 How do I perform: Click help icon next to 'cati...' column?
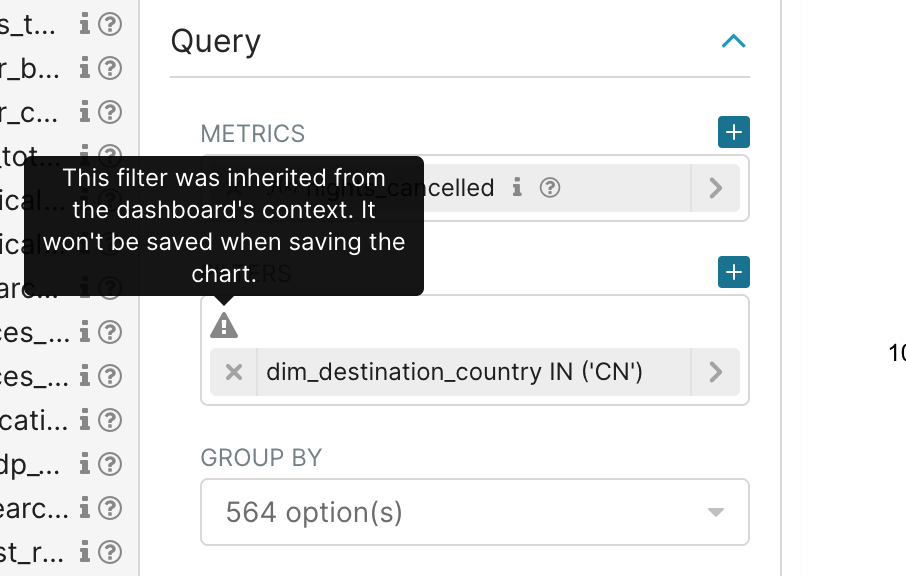coord(110,420)
